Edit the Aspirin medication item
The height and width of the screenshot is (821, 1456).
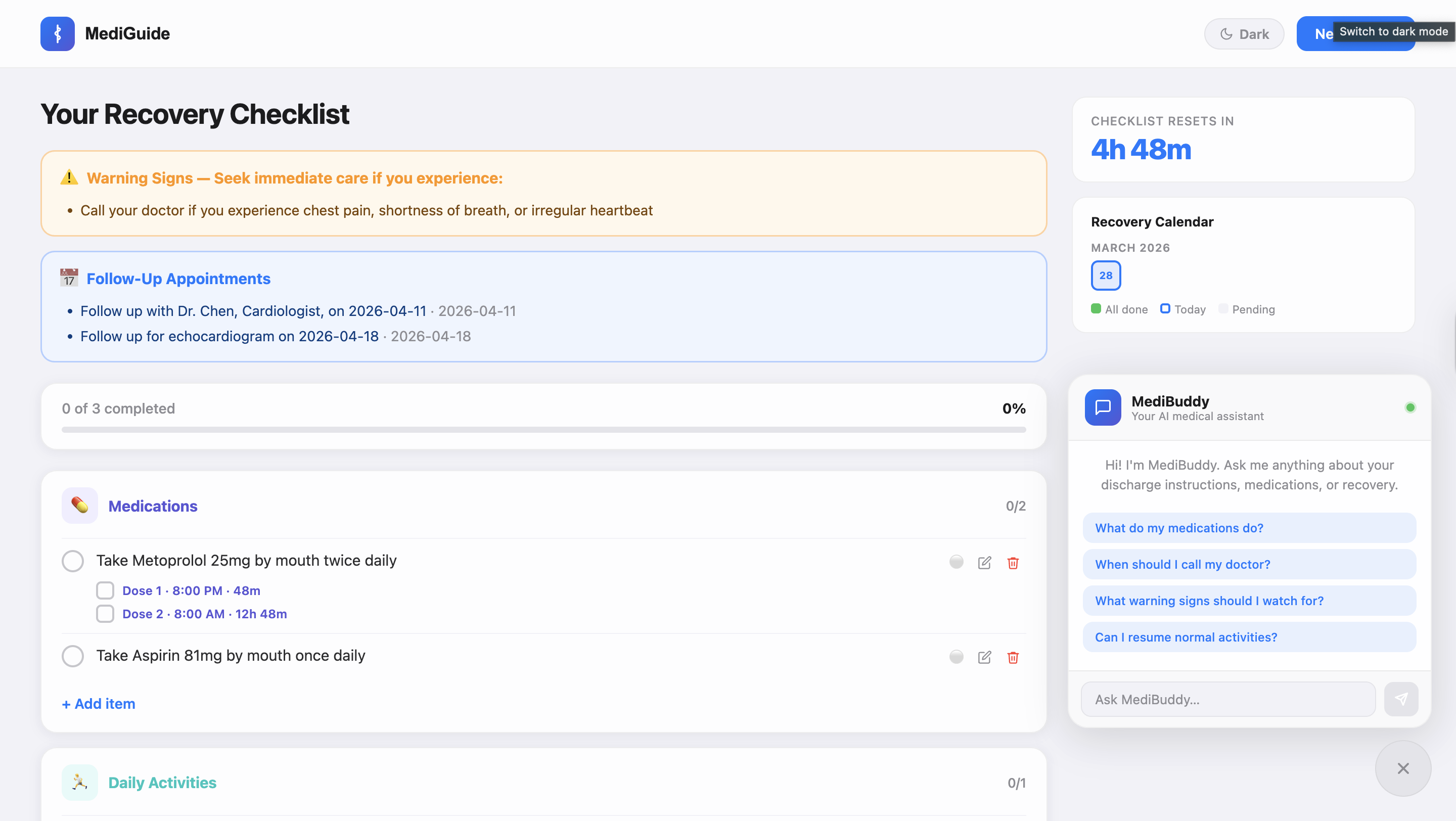click(x=984, y=657)
